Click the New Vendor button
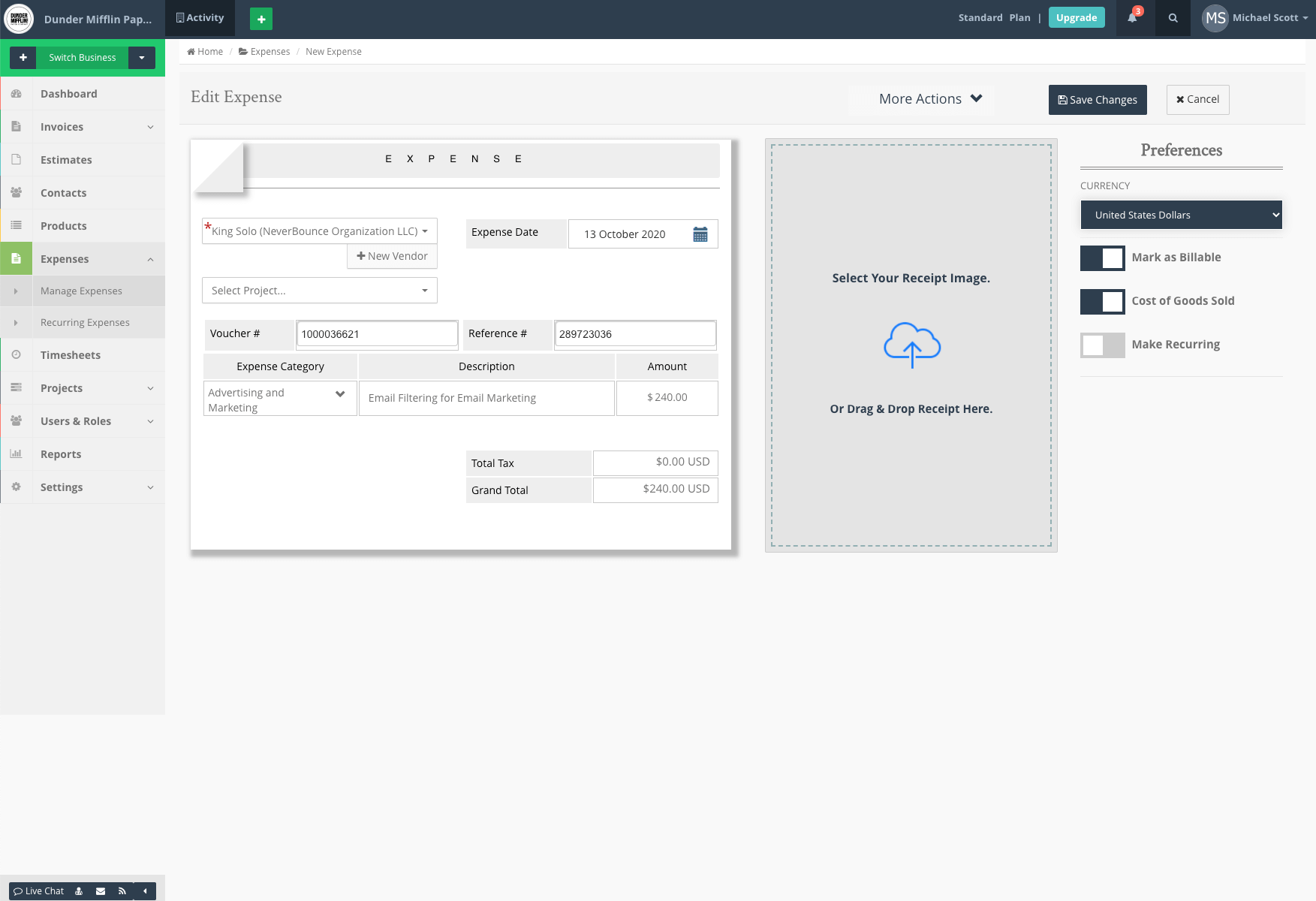Viewport: 1316px width, 901px height. coord(392,256)
